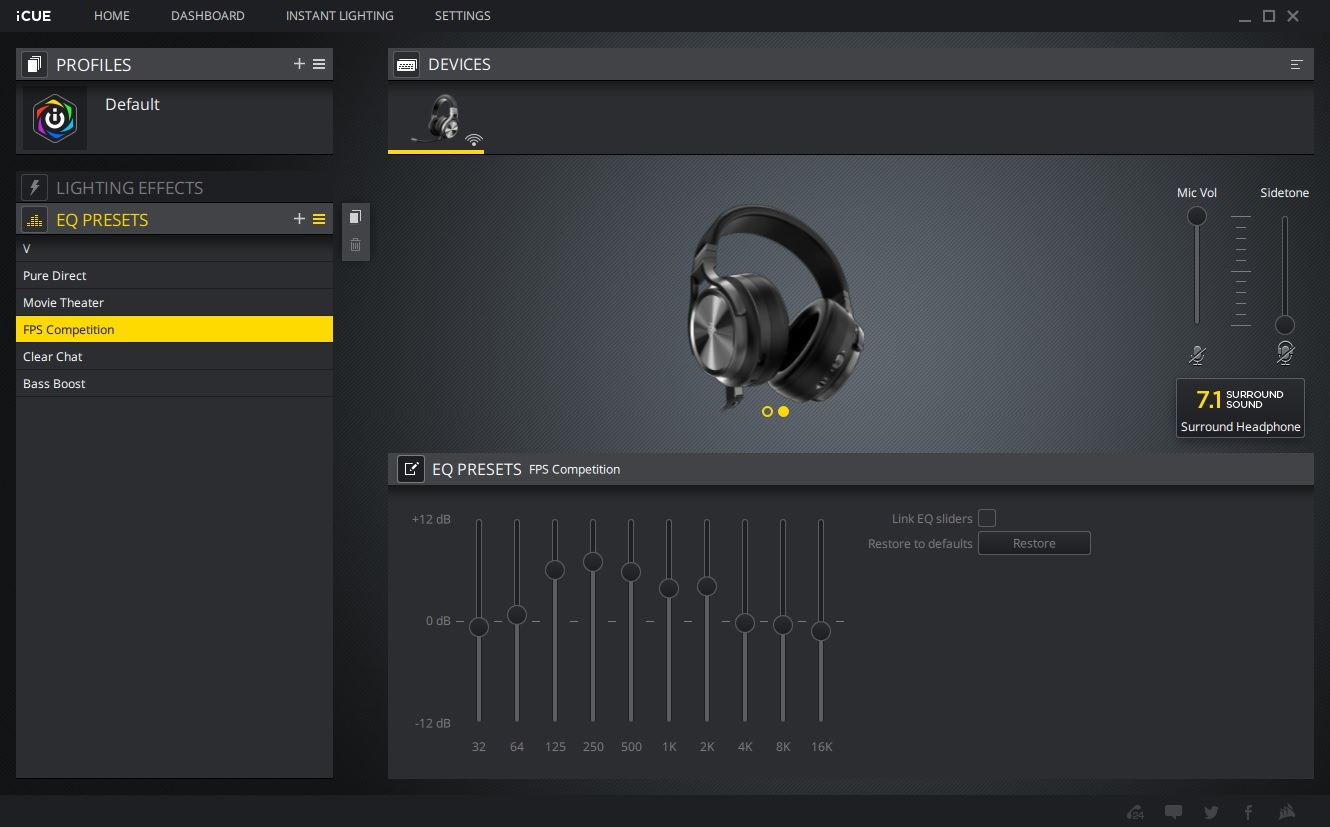Enable Link EQ sliders checkbox
The height and width of the screenshot is (827, 1330).
[987, 518]
